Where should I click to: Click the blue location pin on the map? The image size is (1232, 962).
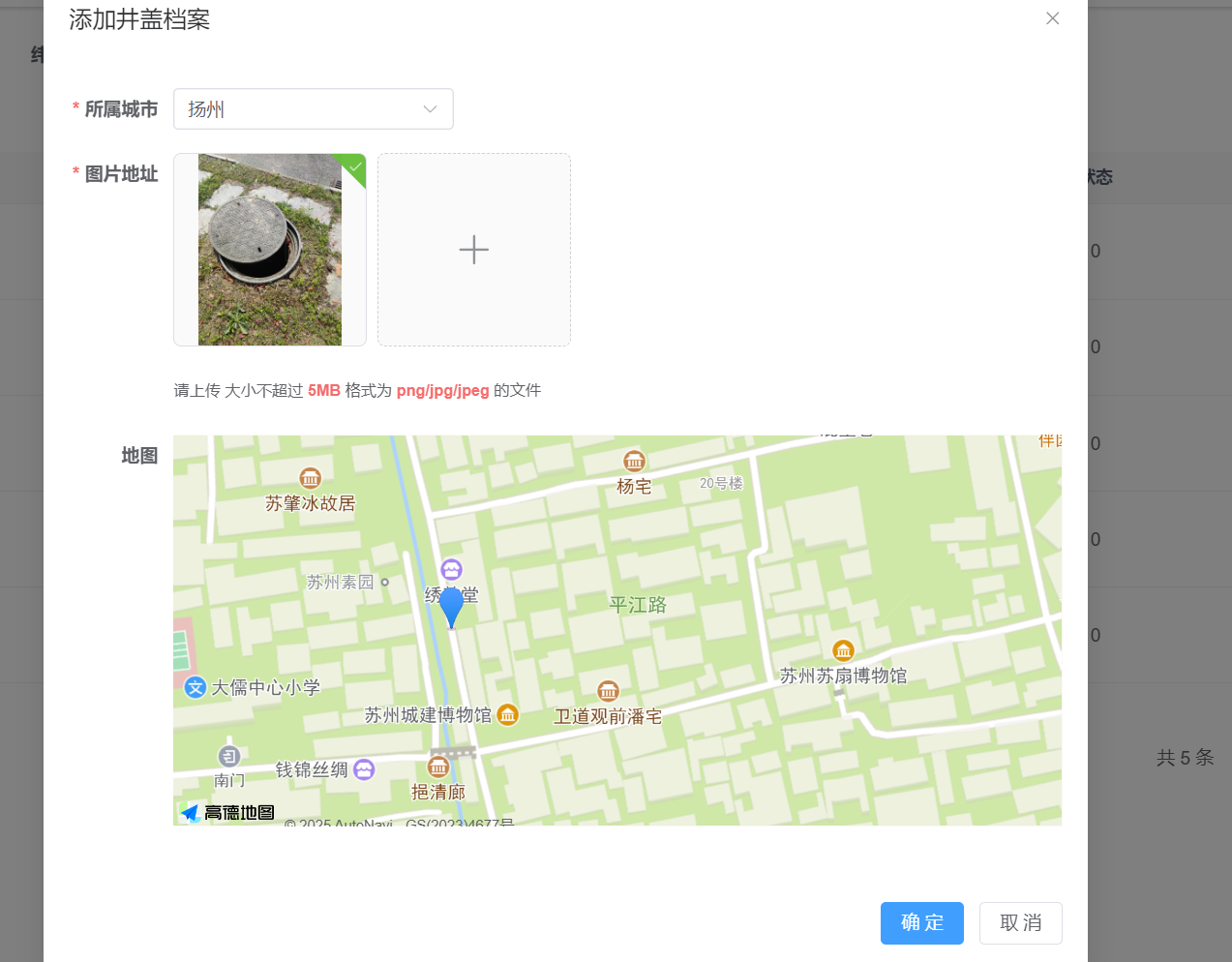point(452,608)
